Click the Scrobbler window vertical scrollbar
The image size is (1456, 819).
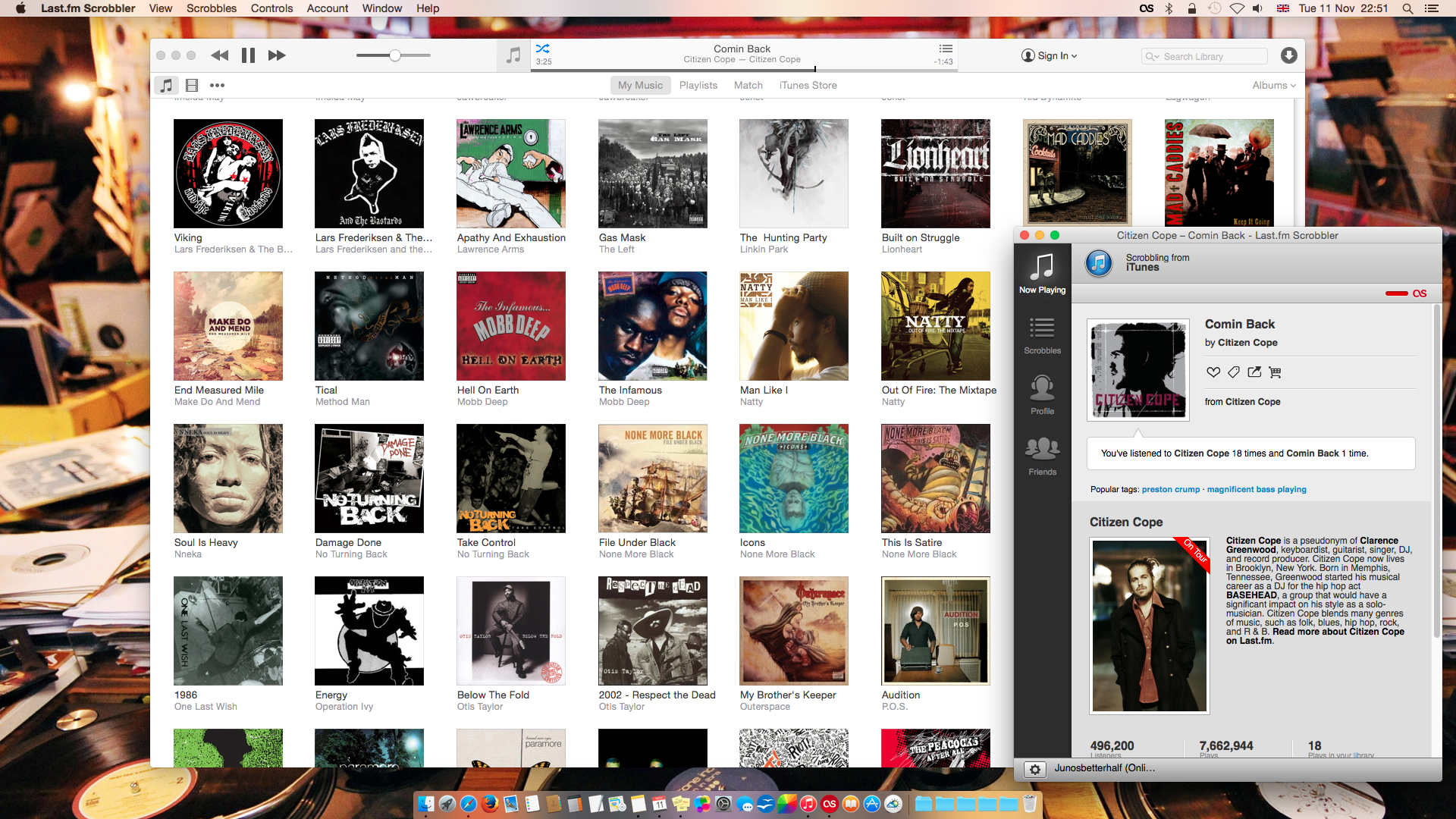(1436, 470)
